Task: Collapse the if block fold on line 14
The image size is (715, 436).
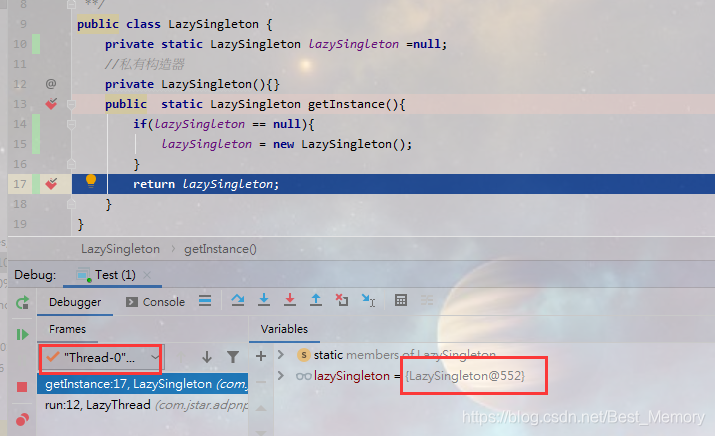Action: click(x=71, y=124)
